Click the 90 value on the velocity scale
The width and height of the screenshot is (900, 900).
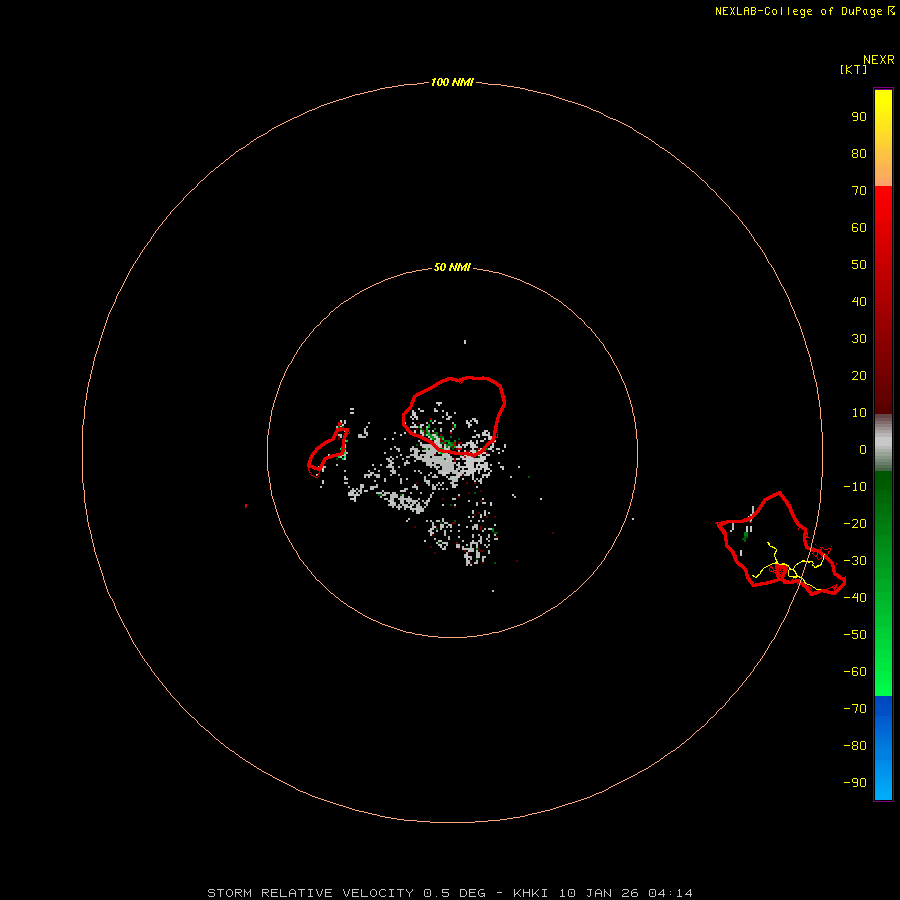click(x=859, y=117)
